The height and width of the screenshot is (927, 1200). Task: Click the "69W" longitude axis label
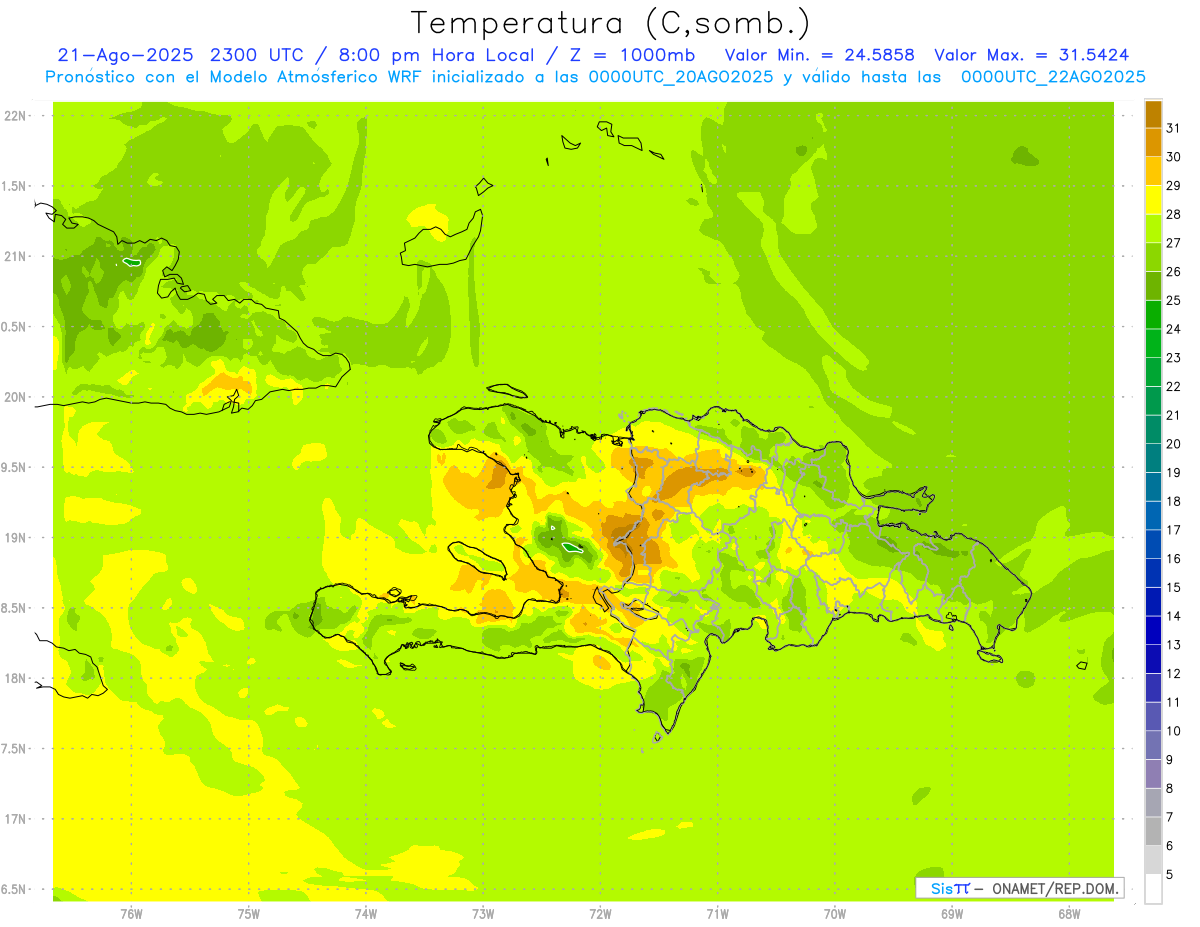952,913
